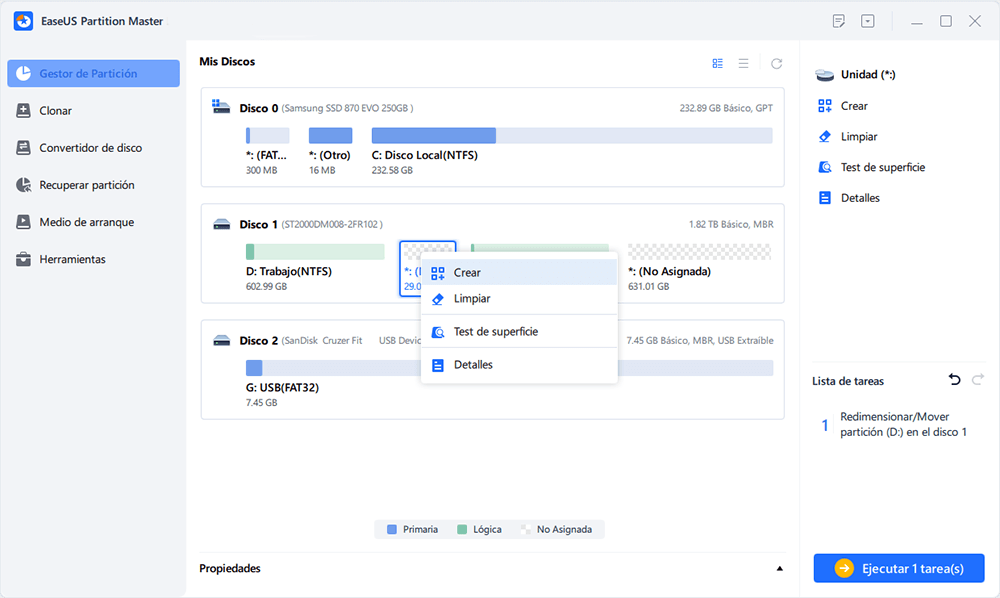Click Ejecutar 1 tarea(s) button
The width and height of the screenshot is (1000, 598).
(x=899, y=568)
